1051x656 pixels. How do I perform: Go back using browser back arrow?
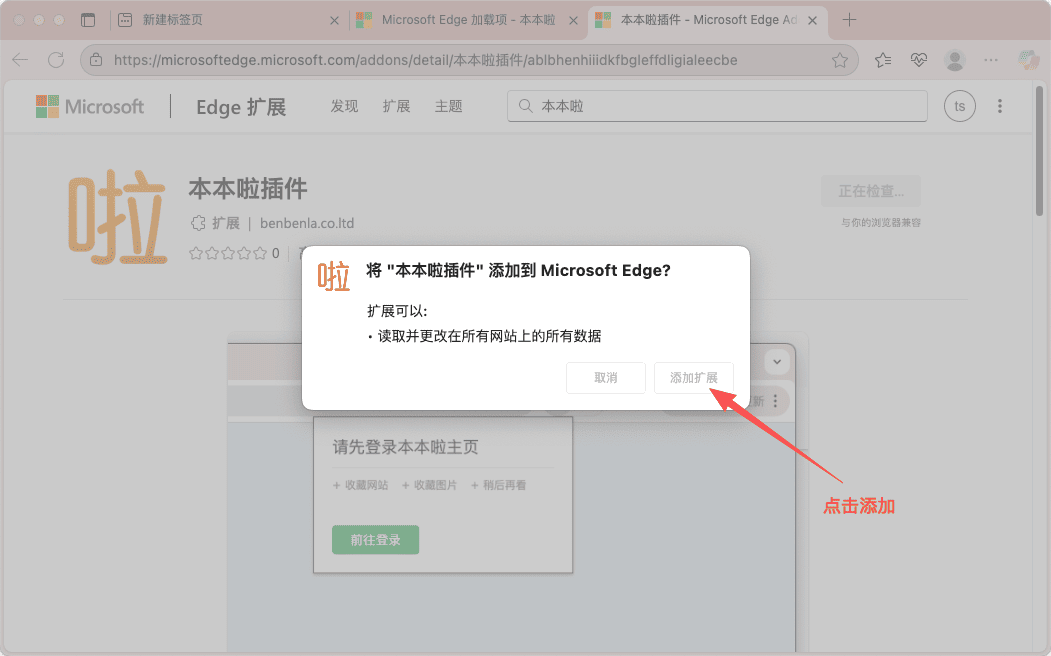20,60
